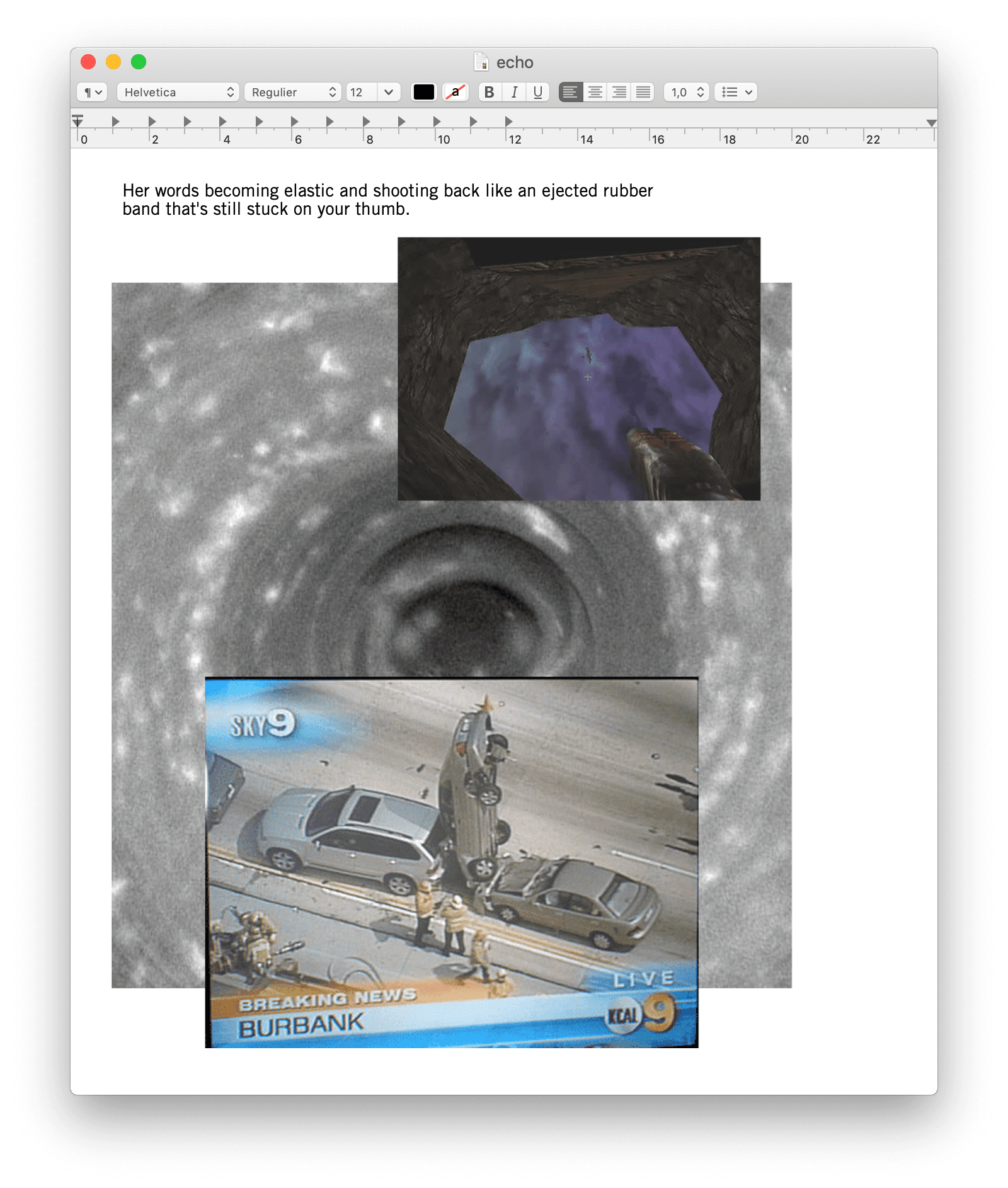Select the right margin marker on ruler
This screenshot has height=1188, width=1008.
tap(931, 123)
